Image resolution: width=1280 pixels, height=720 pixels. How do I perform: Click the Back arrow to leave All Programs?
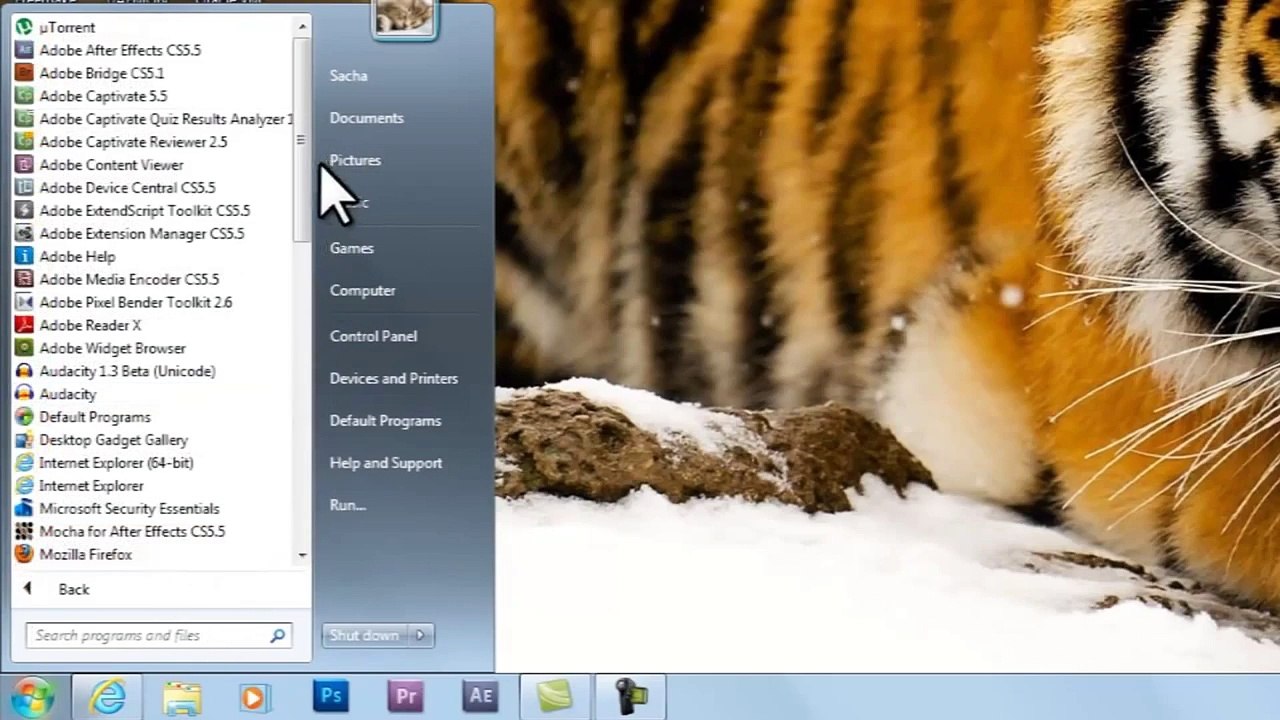coord(27,589)
